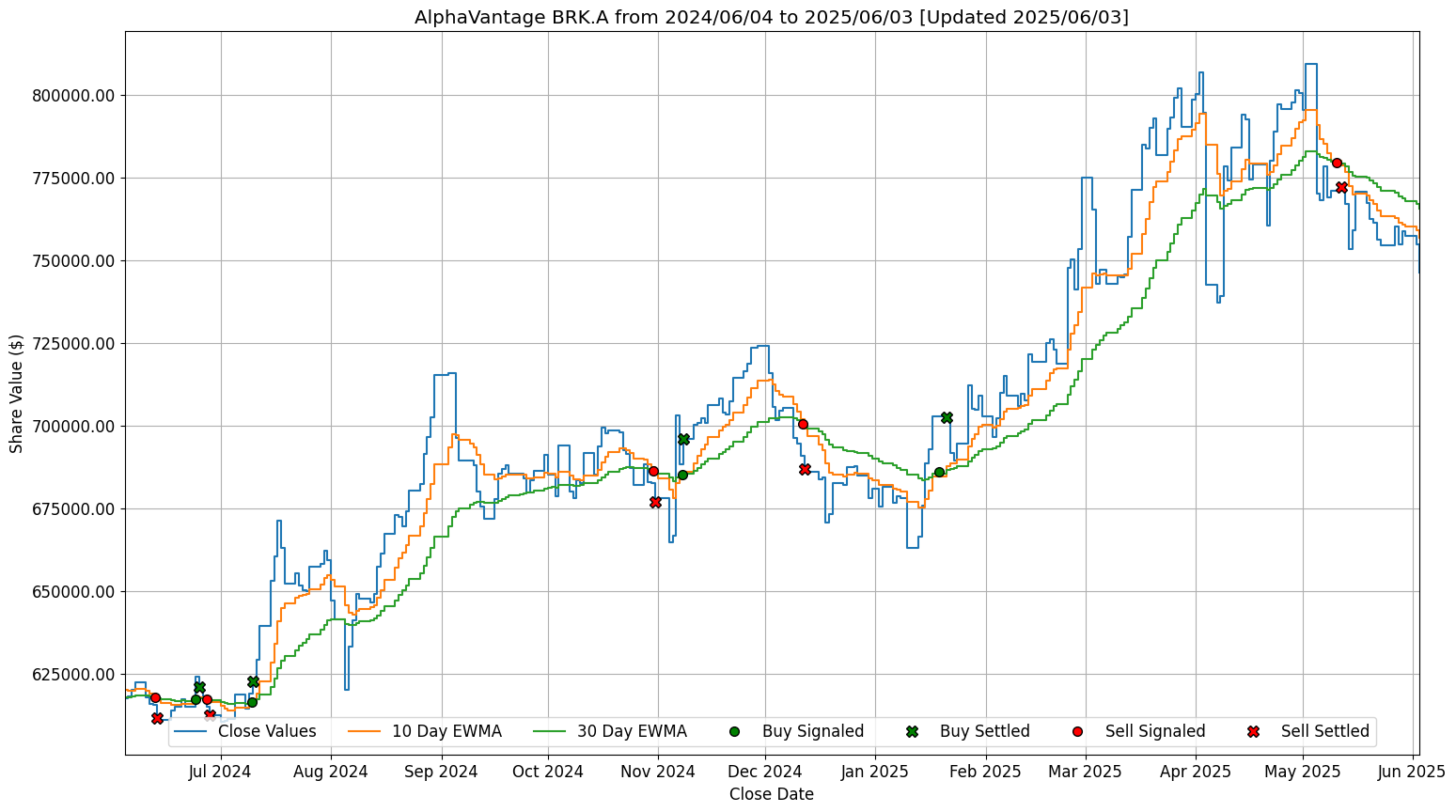The image size is (1456, 812).
Task: Click the 'Jul 2024' x-axis tick label
Action: [221, 772]
